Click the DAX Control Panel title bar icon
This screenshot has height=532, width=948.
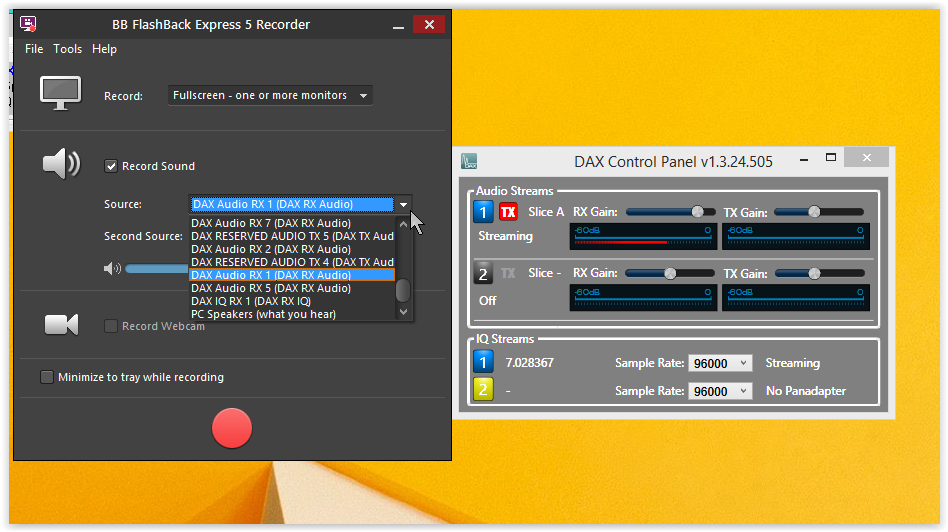pos(469,161)
